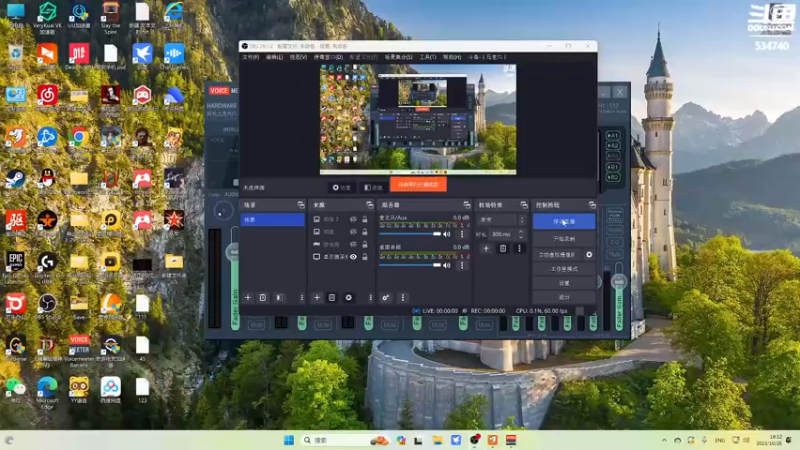Click the trash icon in Scene Transitions dock

503,248
